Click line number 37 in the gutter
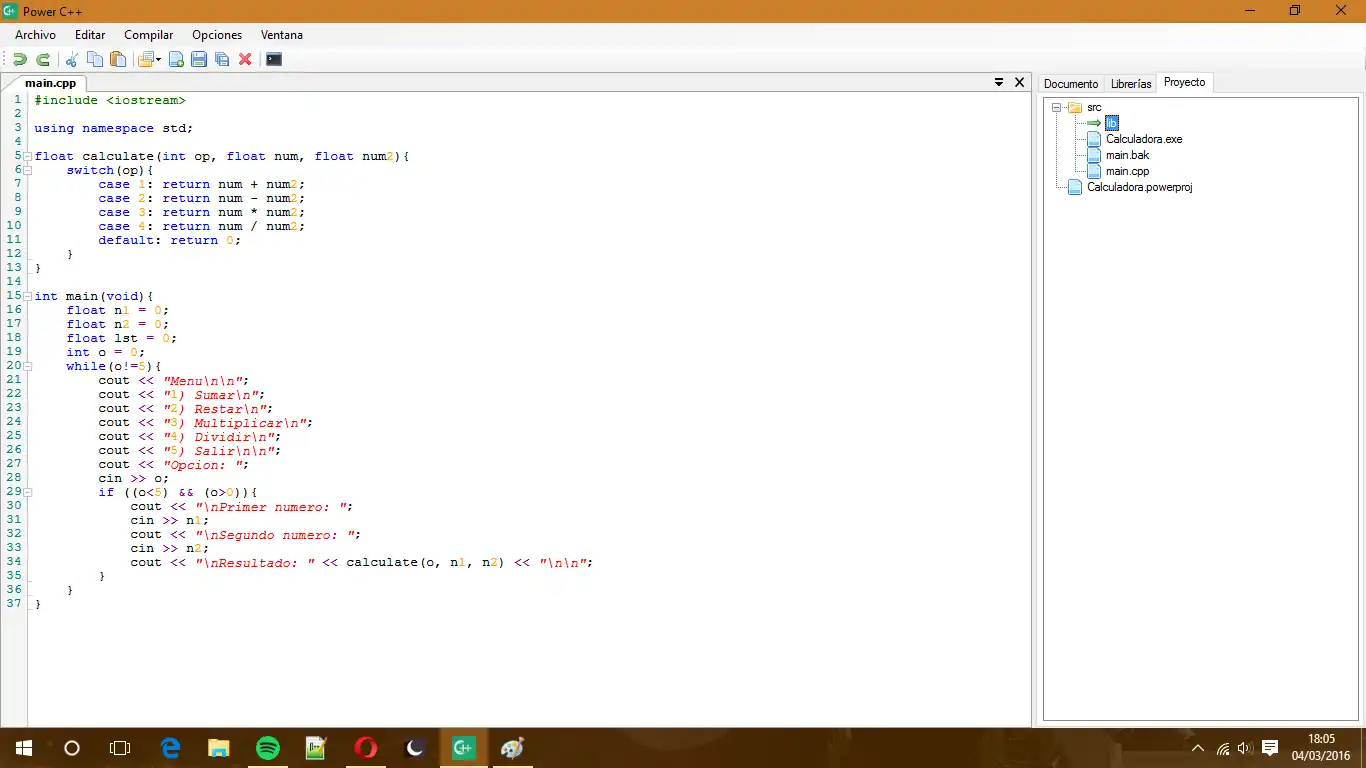Viewport: 1366px width, 768px height. click(x=14, y=604)
